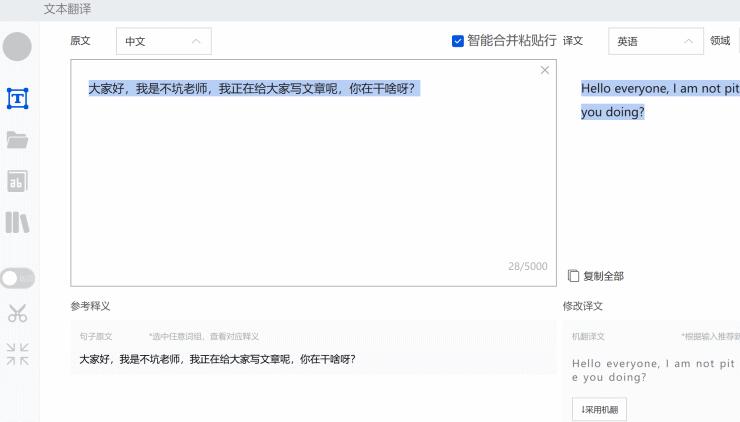The width and height of the screenshot is (740, 422).
Task: Clear source text with the X icon
Action: point(544,70)
